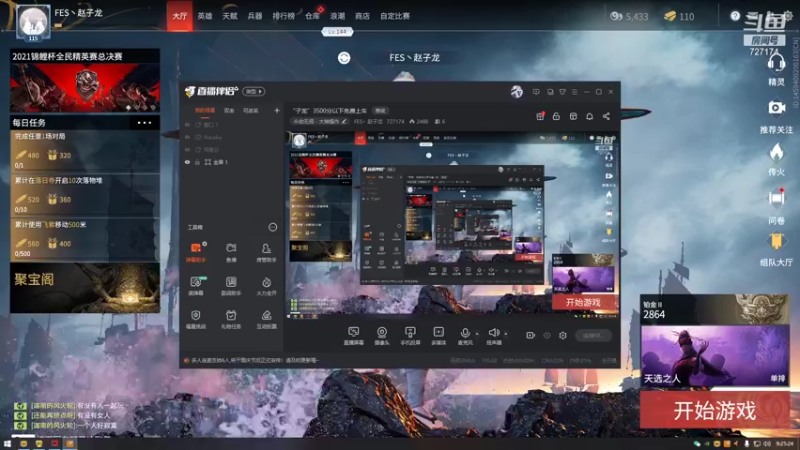This screenshot has width=800, height=450.
Task: Switch to the 商店 game tab
Action: (362, 16)
